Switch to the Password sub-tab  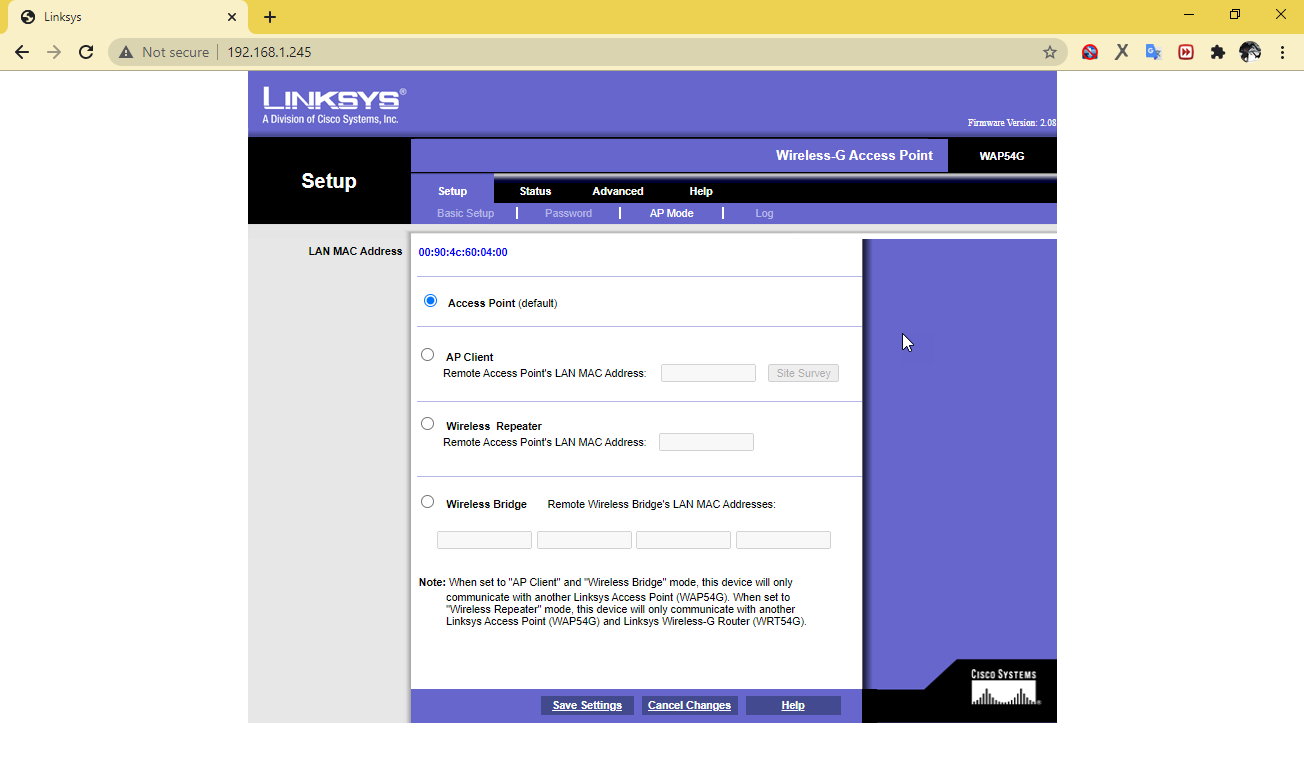tap(568, 213)
